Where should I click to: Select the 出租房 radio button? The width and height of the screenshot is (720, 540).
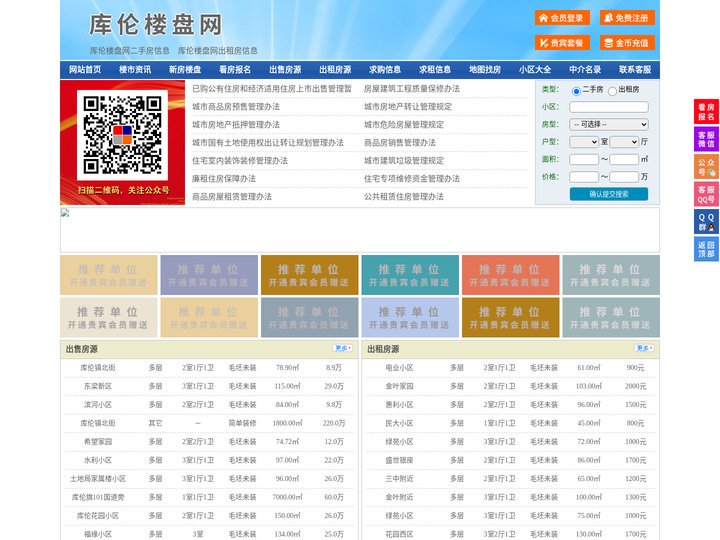612,91
